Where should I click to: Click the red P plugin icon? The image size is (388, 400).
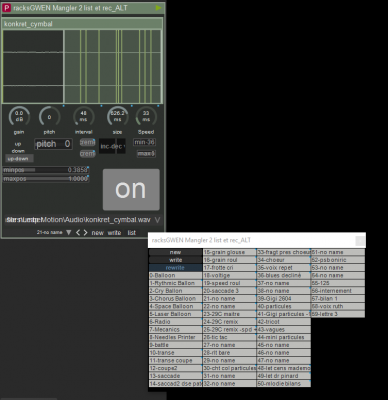[6, 8]
